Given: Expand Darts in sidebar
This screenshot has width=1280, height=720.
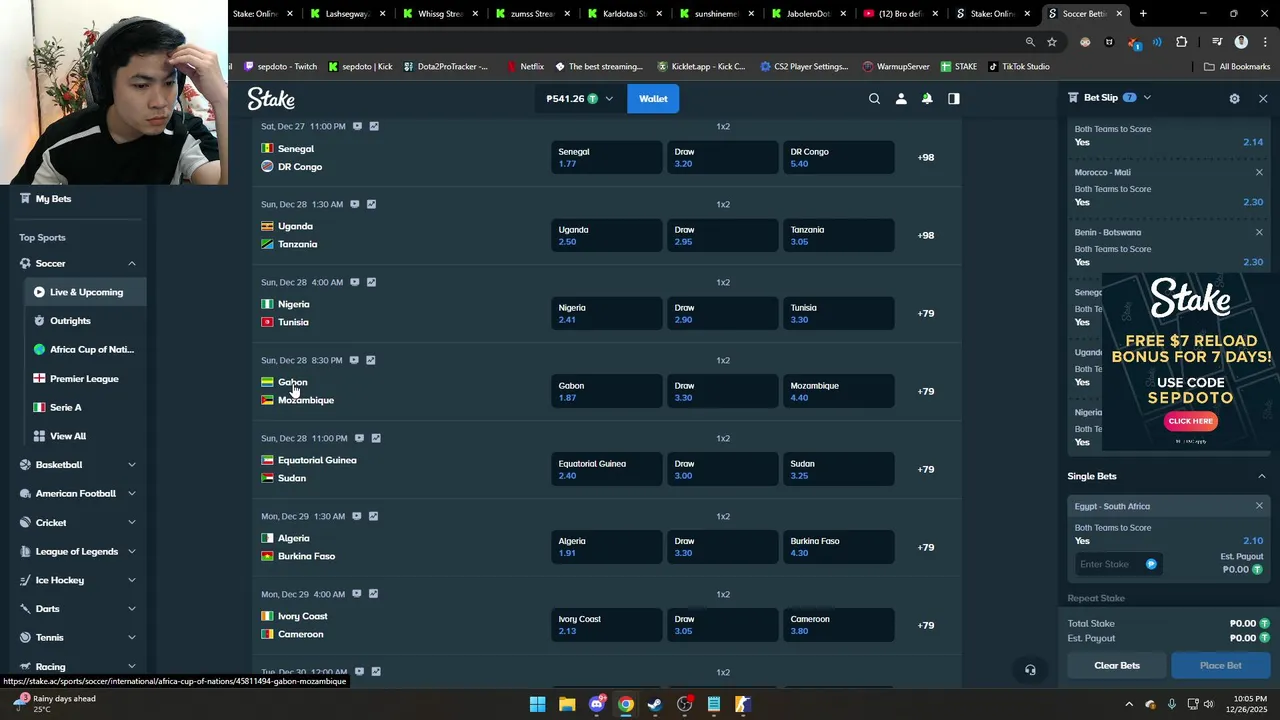Looking at the screenshot, I should (131, 609).
